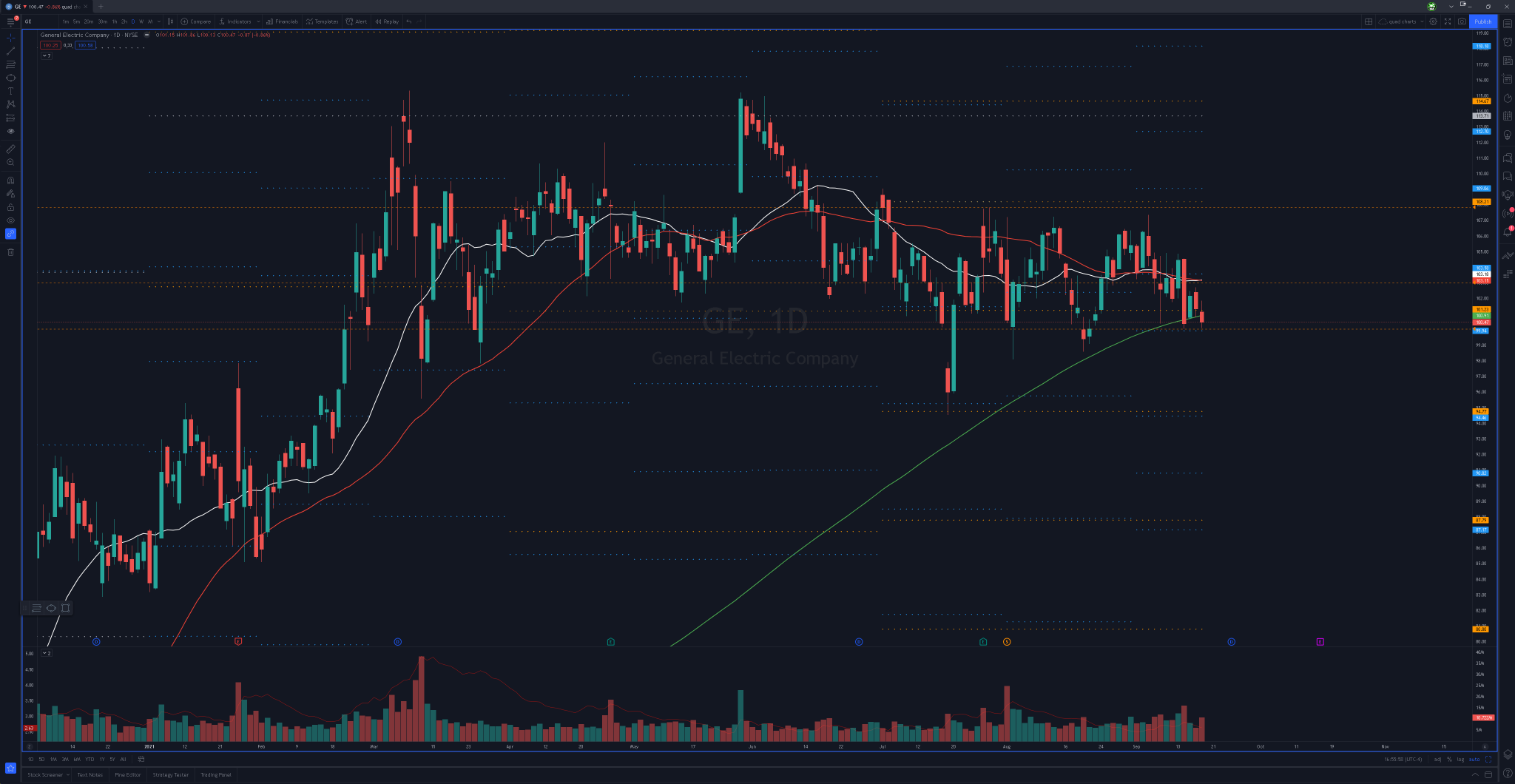Expand the collapsed indicator legend showing 7
The height and width of the screenshot is (784, 1515).
pos(47,55)
